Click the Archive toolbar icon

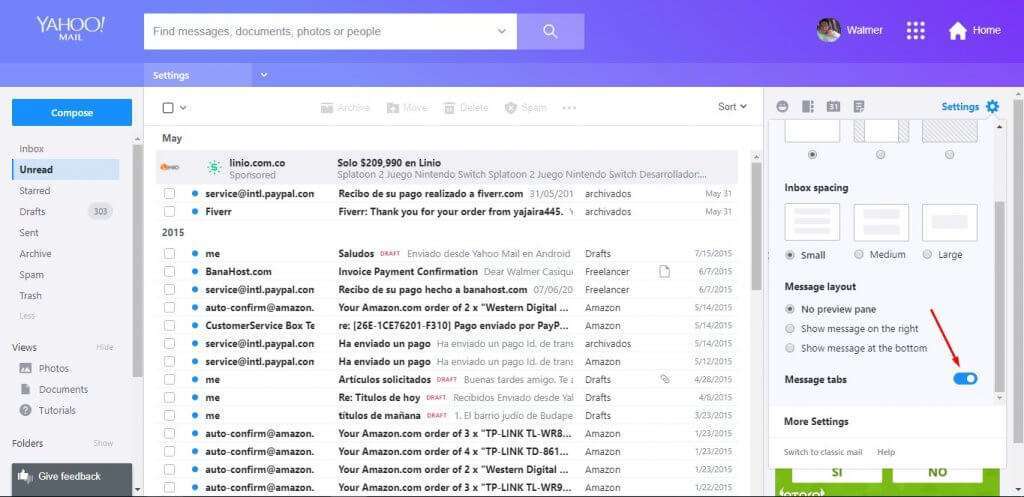[x=327, y=108]
